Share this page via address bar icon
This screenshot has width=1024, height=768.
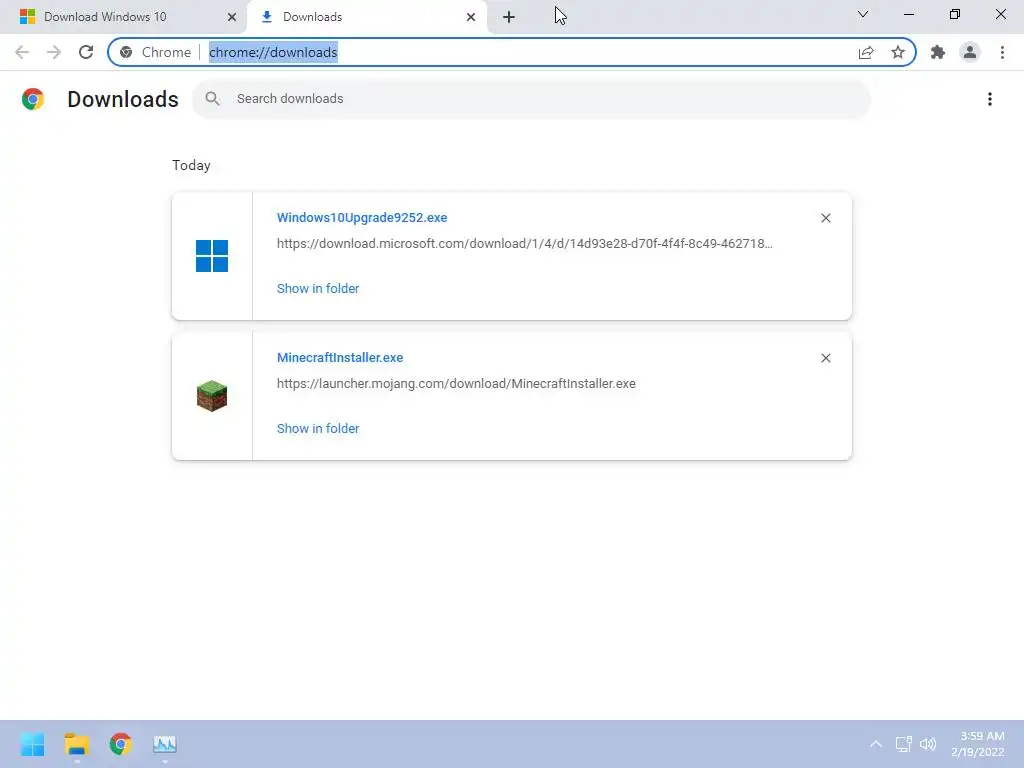point(866,52)
